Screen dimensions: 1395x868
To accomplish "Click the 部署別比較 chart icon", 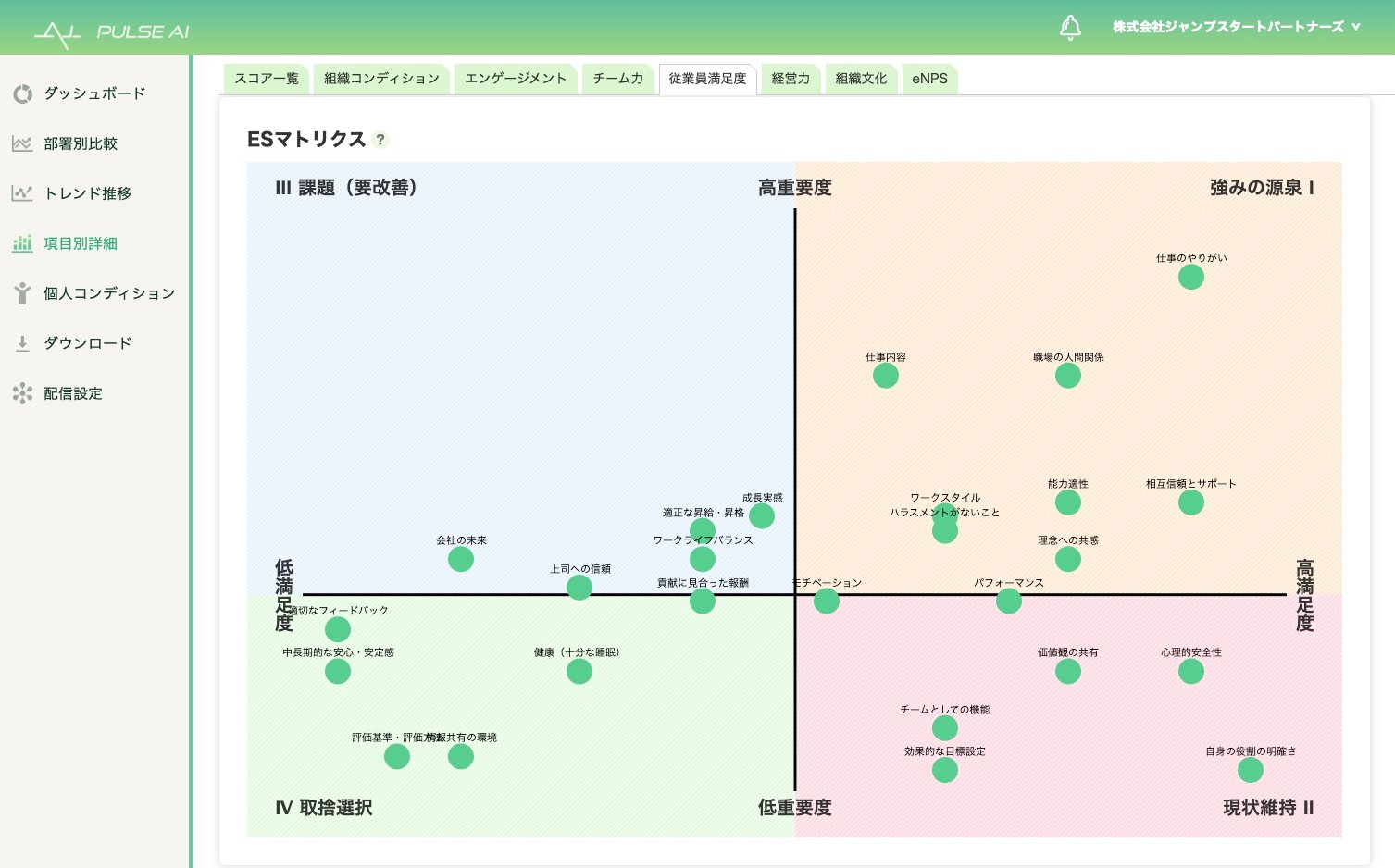I will click(22, 143).
